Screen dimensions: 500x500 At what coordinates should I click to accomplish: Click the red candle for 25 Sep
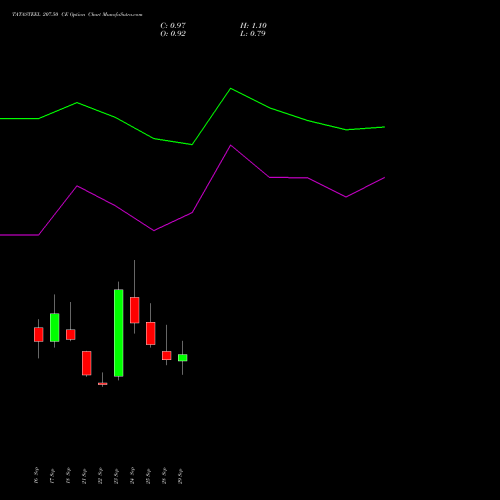151,333
